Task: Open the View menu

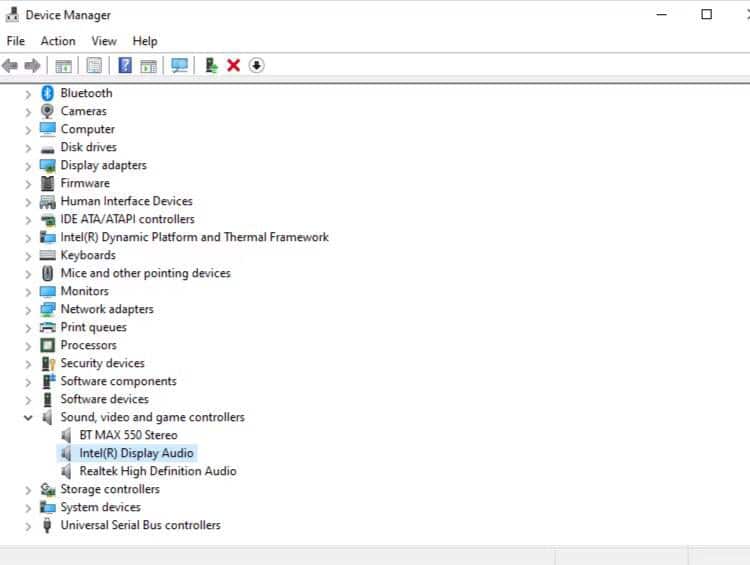Action: [104, 41]
